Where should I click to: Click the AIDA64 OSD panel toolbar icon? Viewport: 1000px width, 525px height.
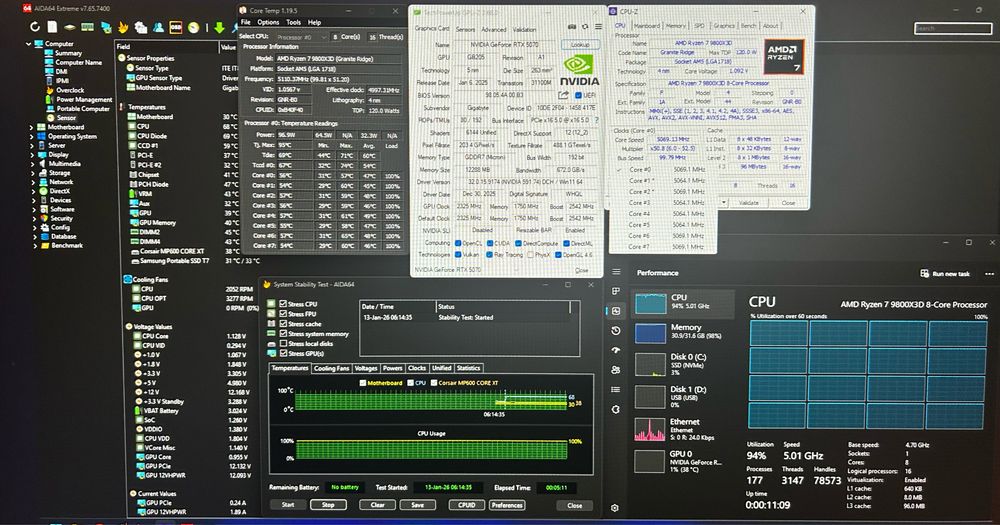tap(175, 27)
